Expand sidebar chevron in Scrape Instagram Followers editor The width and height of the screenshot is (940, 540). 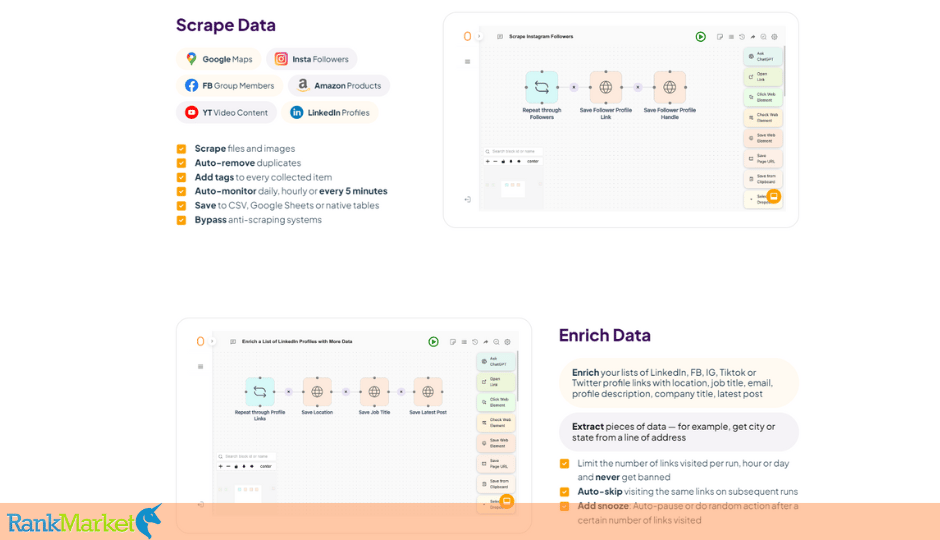pyautogui.click(x=479, y=37)
